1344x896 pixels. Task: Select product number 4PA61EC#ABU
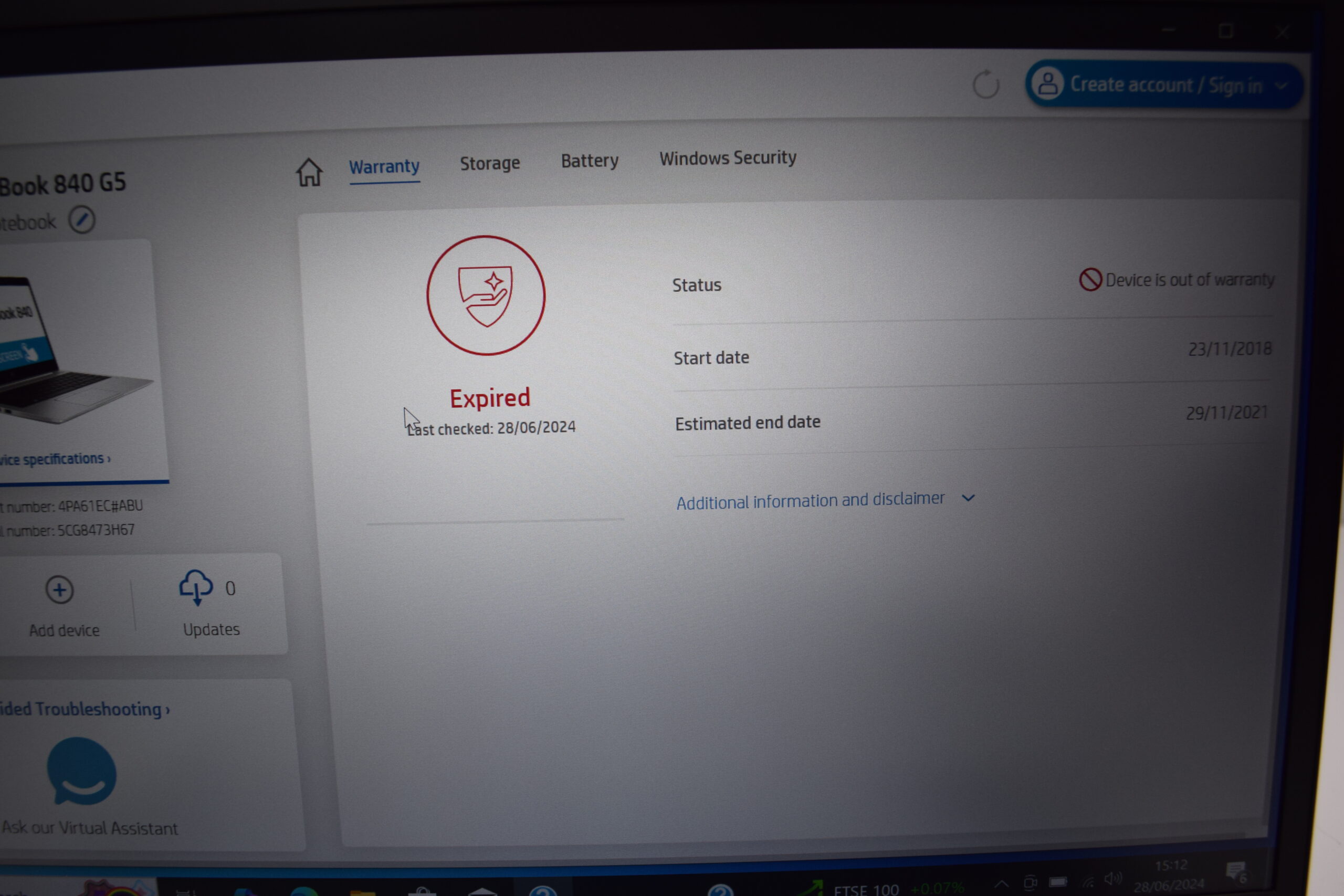click(101, 505)
